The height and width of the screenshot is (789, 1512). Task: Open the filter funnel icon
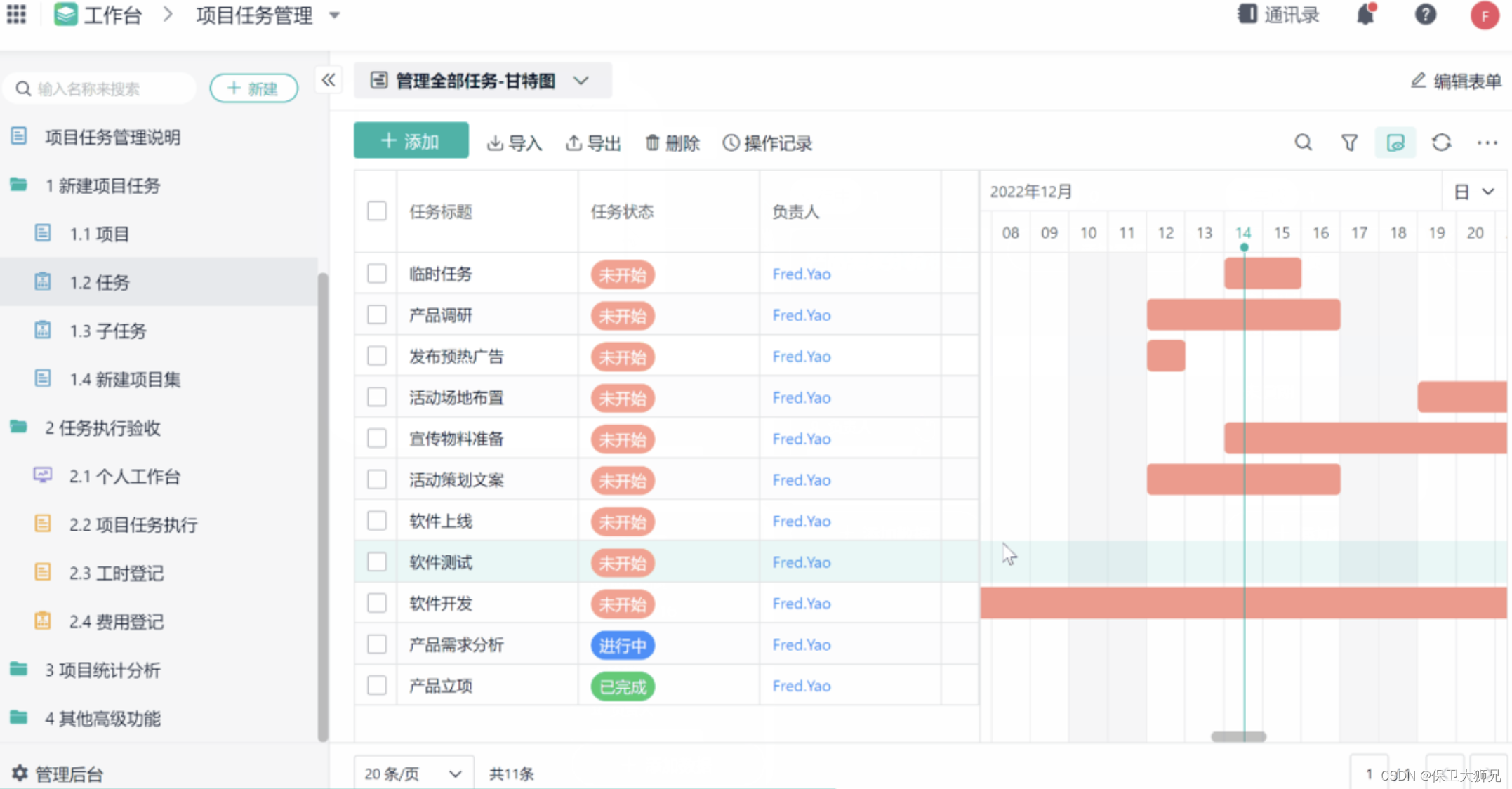pyautogui.click(x=1349, y=142)
